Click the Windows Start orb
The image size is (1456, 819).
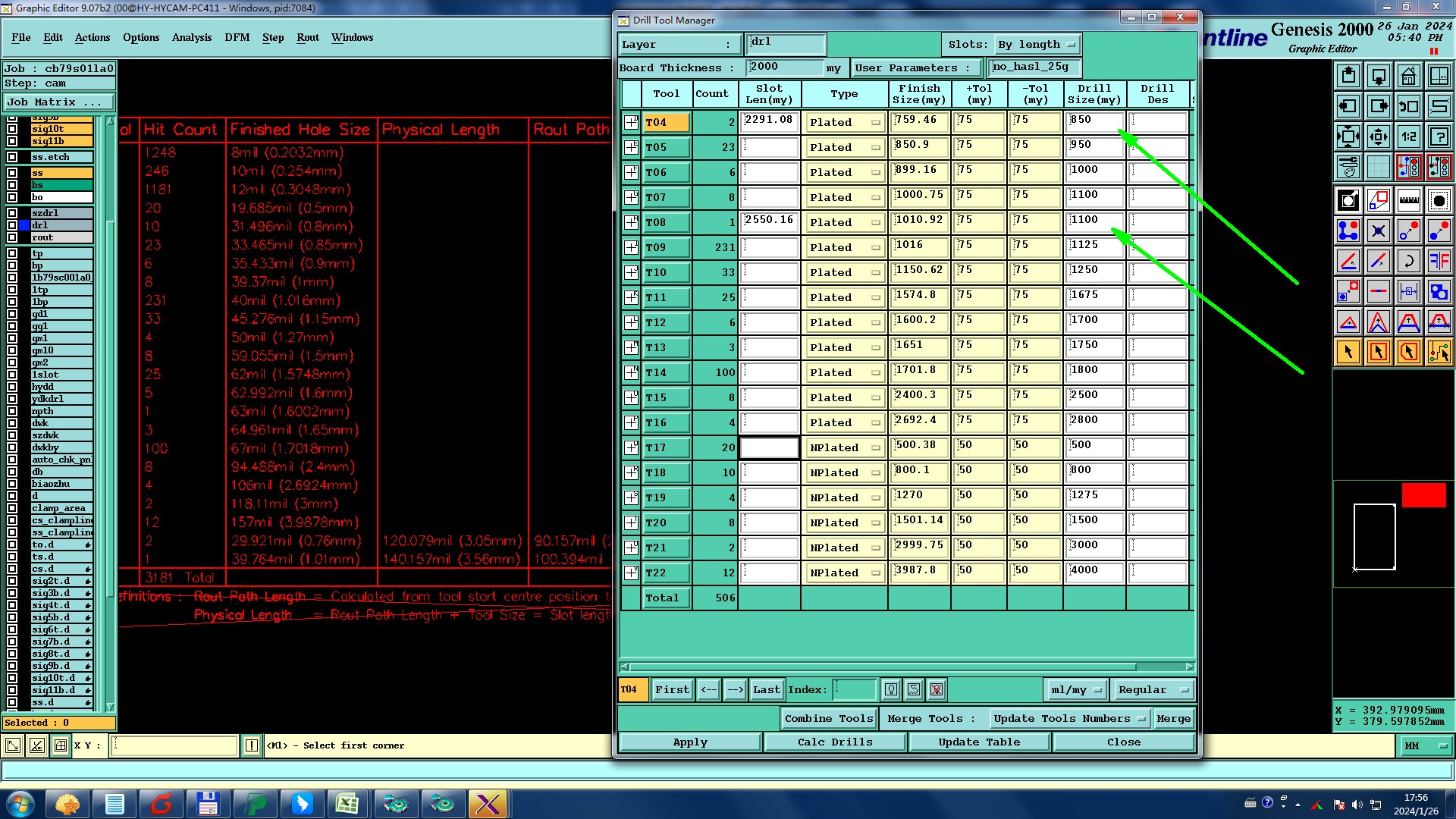point(20,804)
